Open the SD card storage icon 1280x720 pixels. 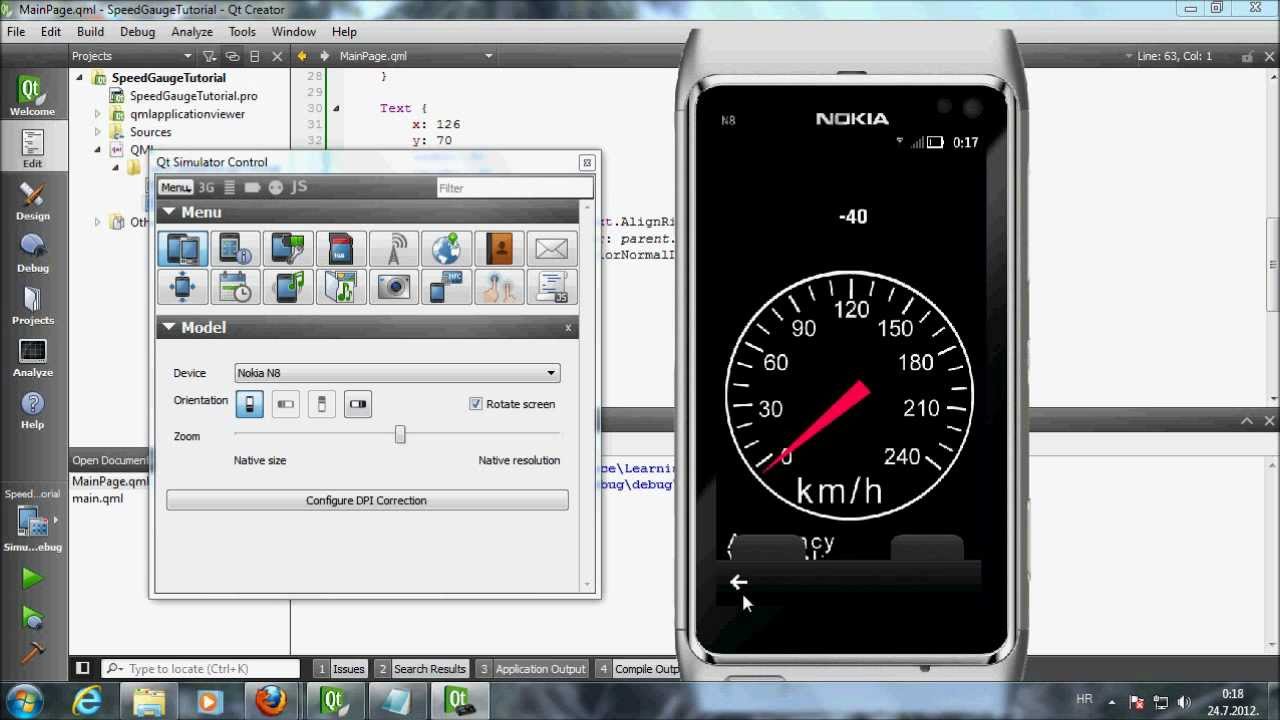(x=341, y=248)
